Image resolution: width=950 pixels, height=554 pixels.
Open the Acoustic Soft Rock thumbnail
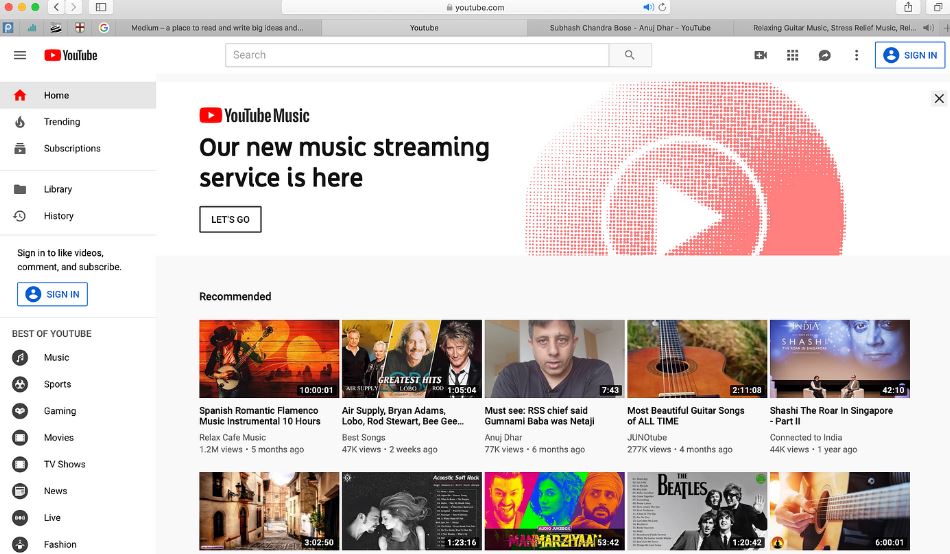point(412,511)
